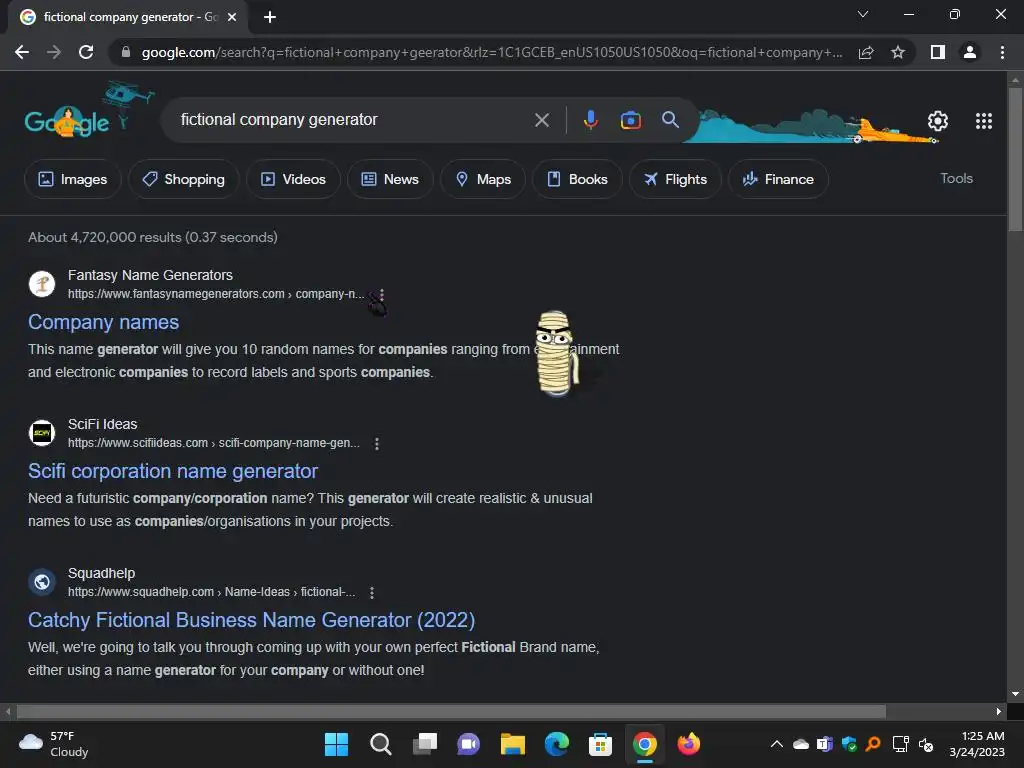The width and height of the screenshot is (1024, 768).
Task: Share this page from address bar
Action: click(x=866, y=52)
